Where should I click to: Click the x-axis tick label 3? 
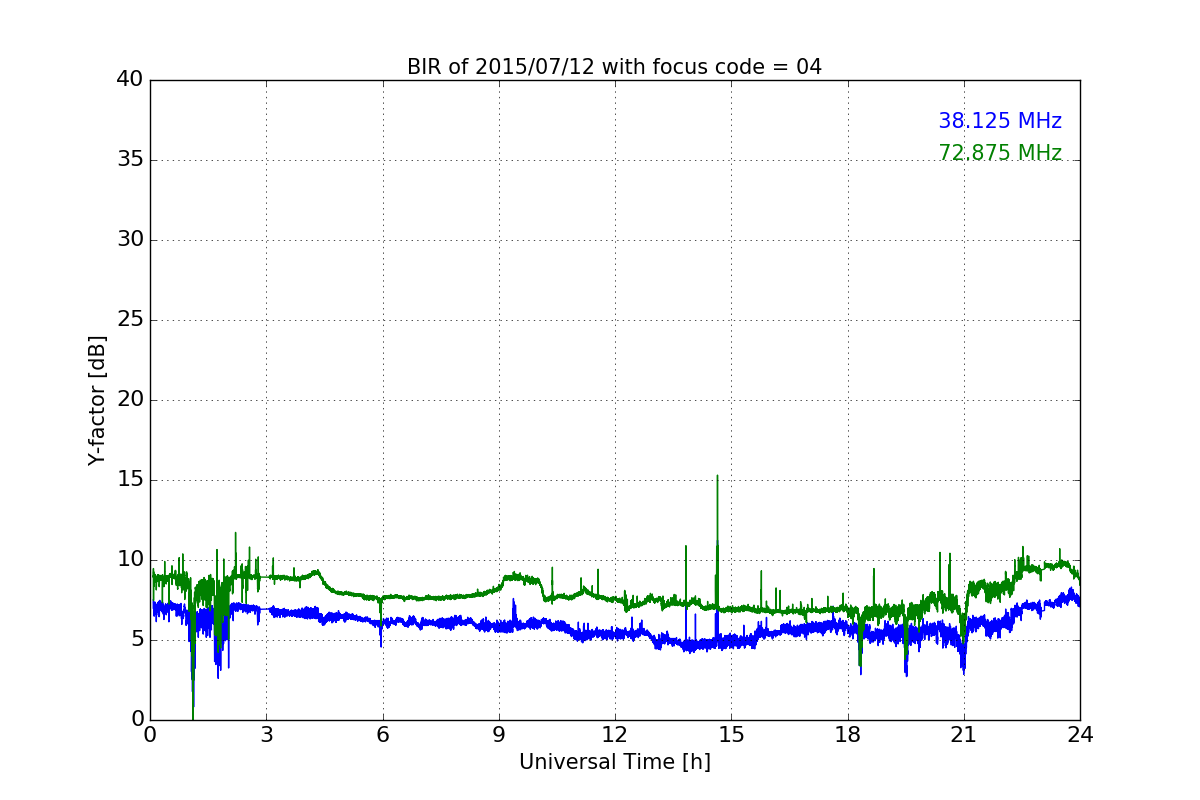click(x=266, y=734)
